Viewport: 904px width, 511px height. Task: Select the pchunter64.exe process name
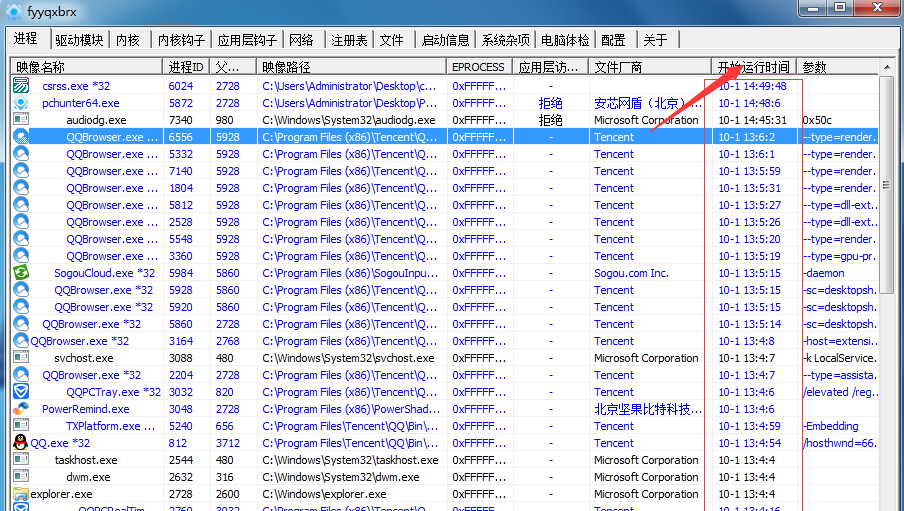click(x=81, y=103)
